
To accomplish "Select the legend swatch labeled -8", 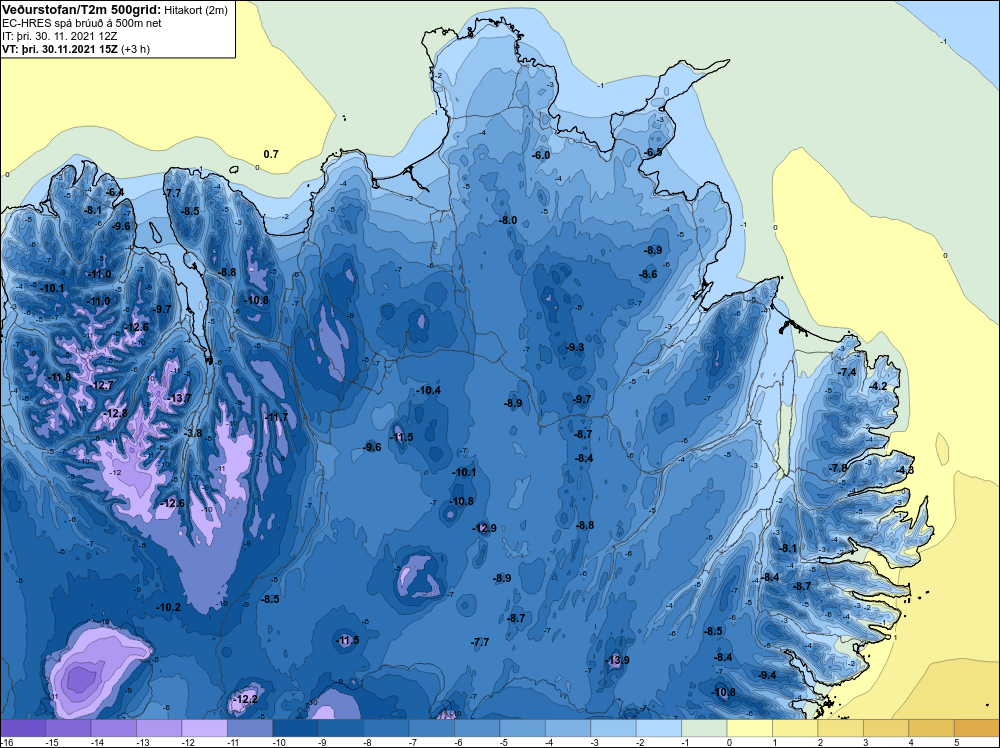I will tap(386, 728).
